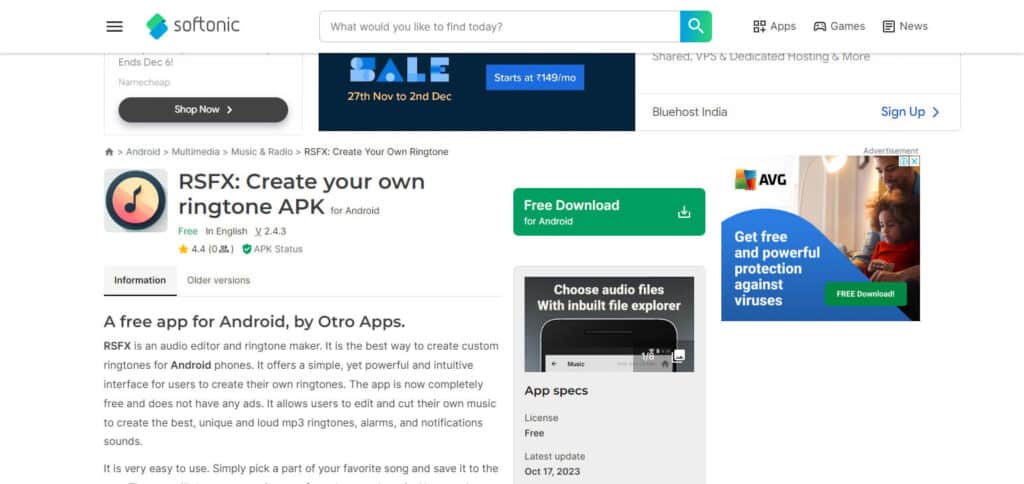Click the Bluehost India text
1024x484 pixels.
tap(689, 112)
